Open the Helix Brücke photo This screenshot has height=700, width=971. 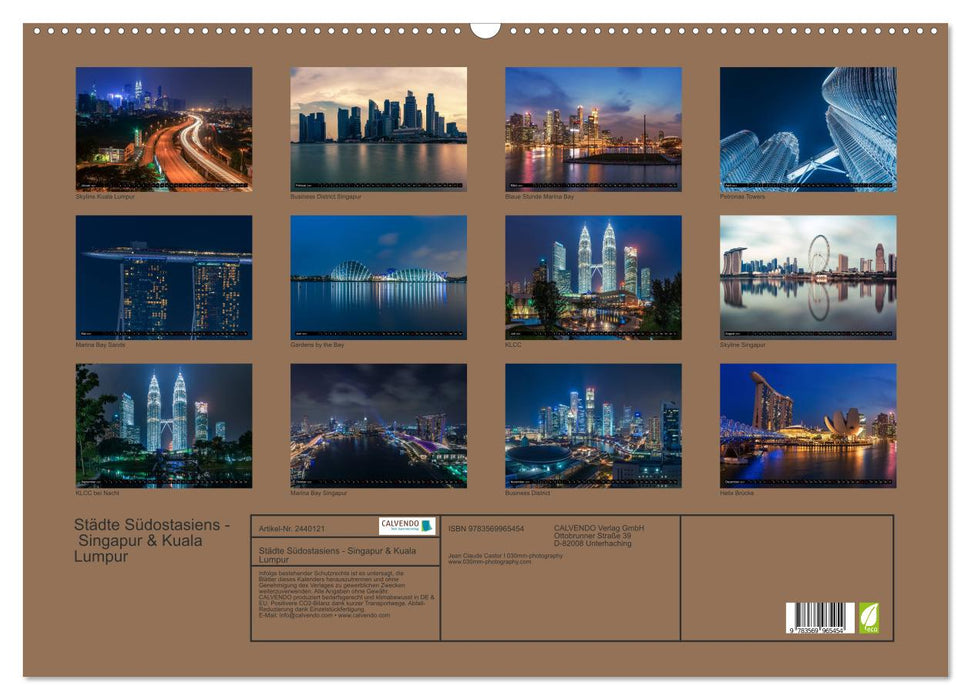[808, 426]
